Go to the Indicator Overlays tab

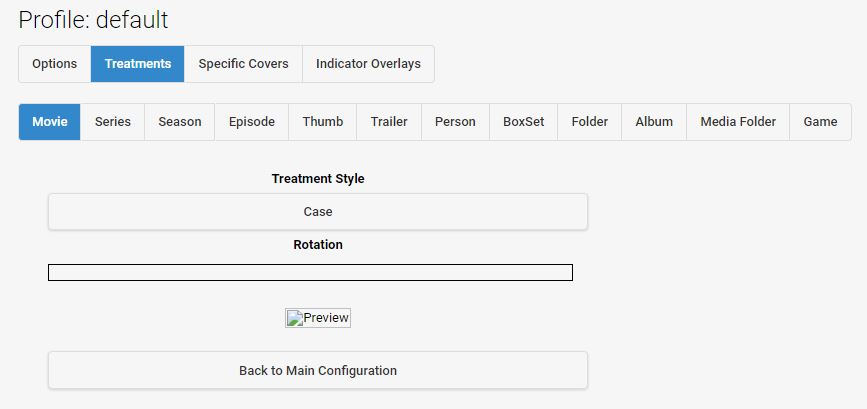[x=368, y=64]
